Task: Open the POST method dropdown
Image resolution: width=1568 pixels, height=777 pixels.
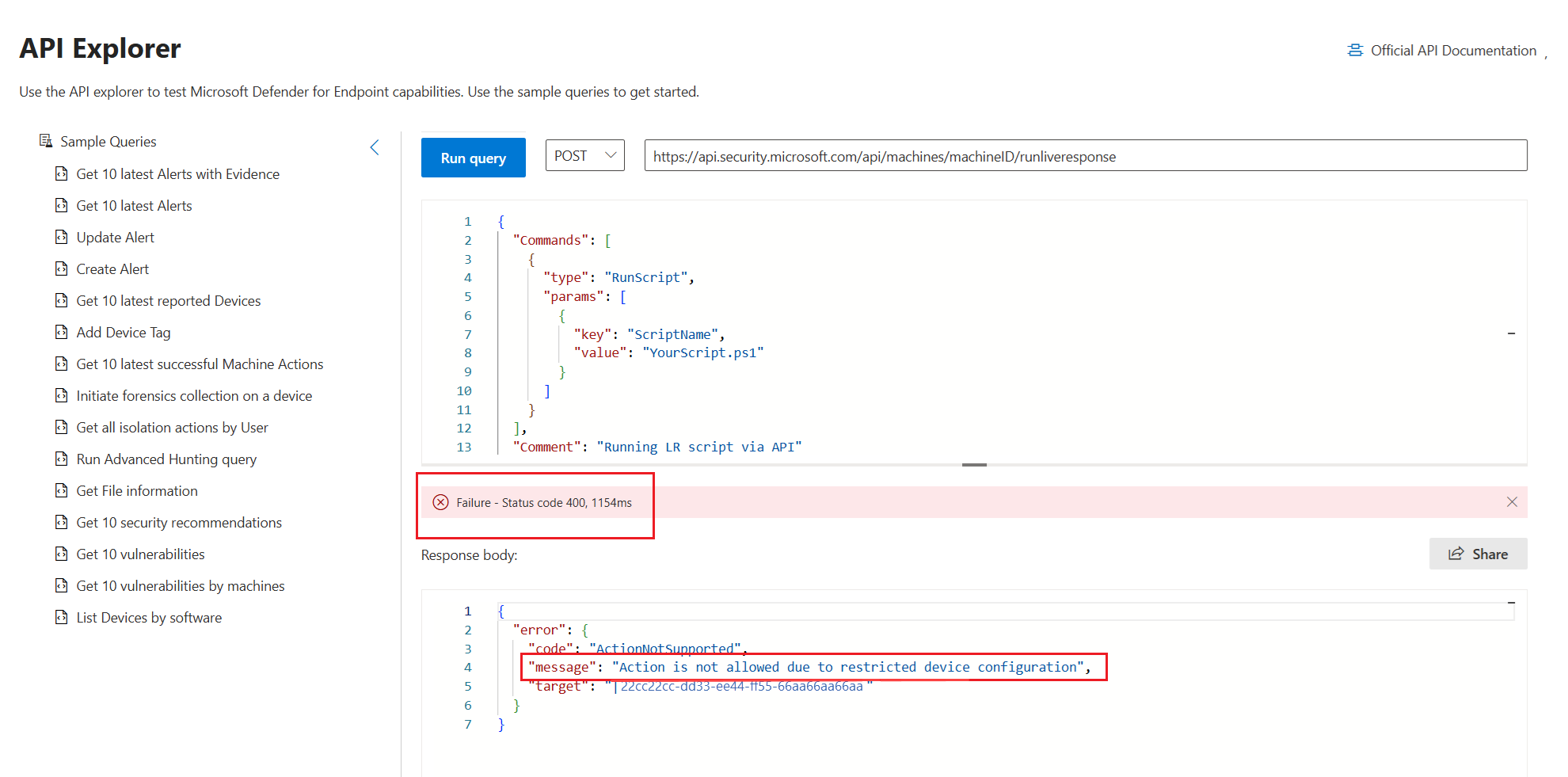Action: tap(584, 155)
